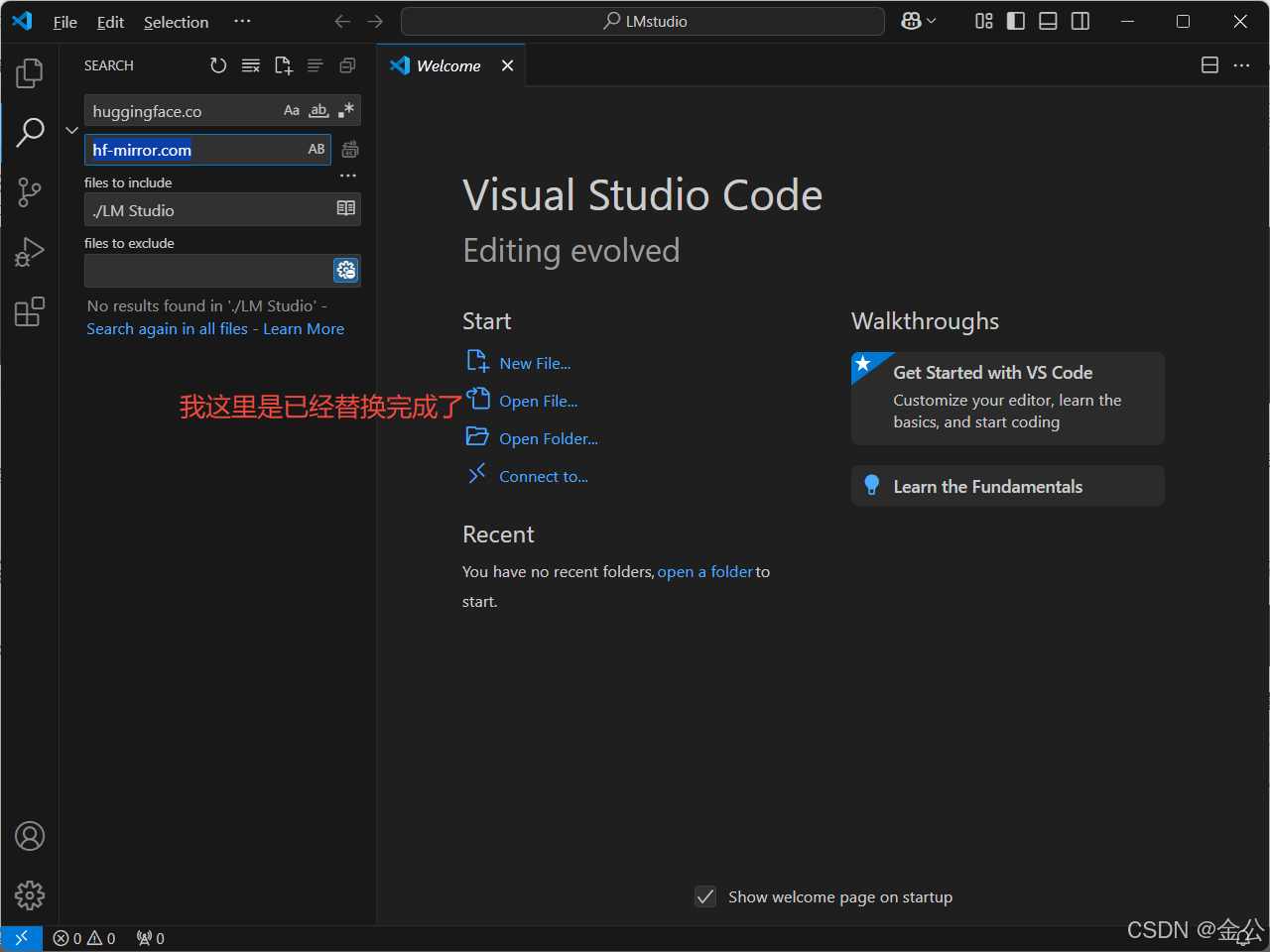The image size is (1270, 952).
Task: Go back navigation arrow
Action: (x=342, y=22)
